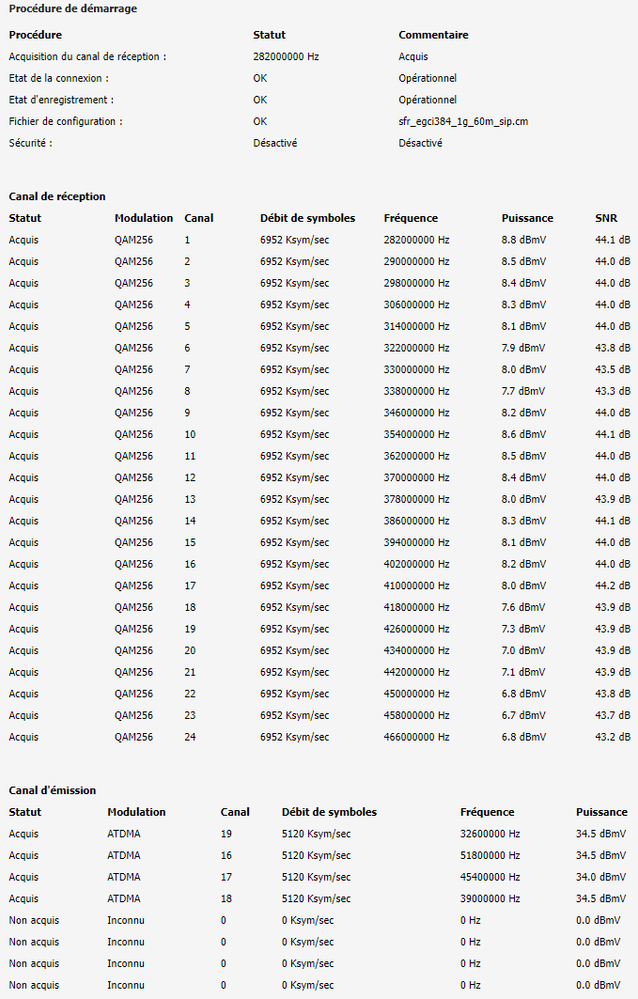
Task: Click the 'Canal de réception' section heading
Action: coord(57,197)
